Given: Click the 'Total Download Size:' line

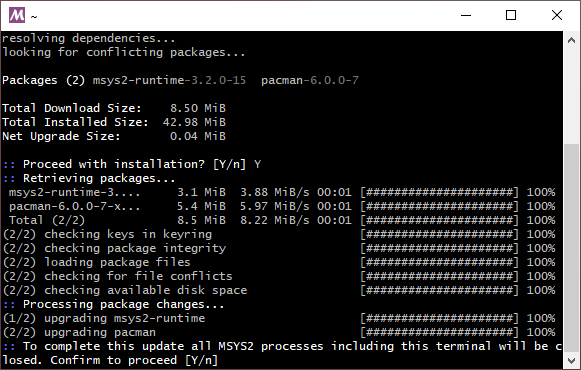Looking at the screenshot, I should 114,108.
